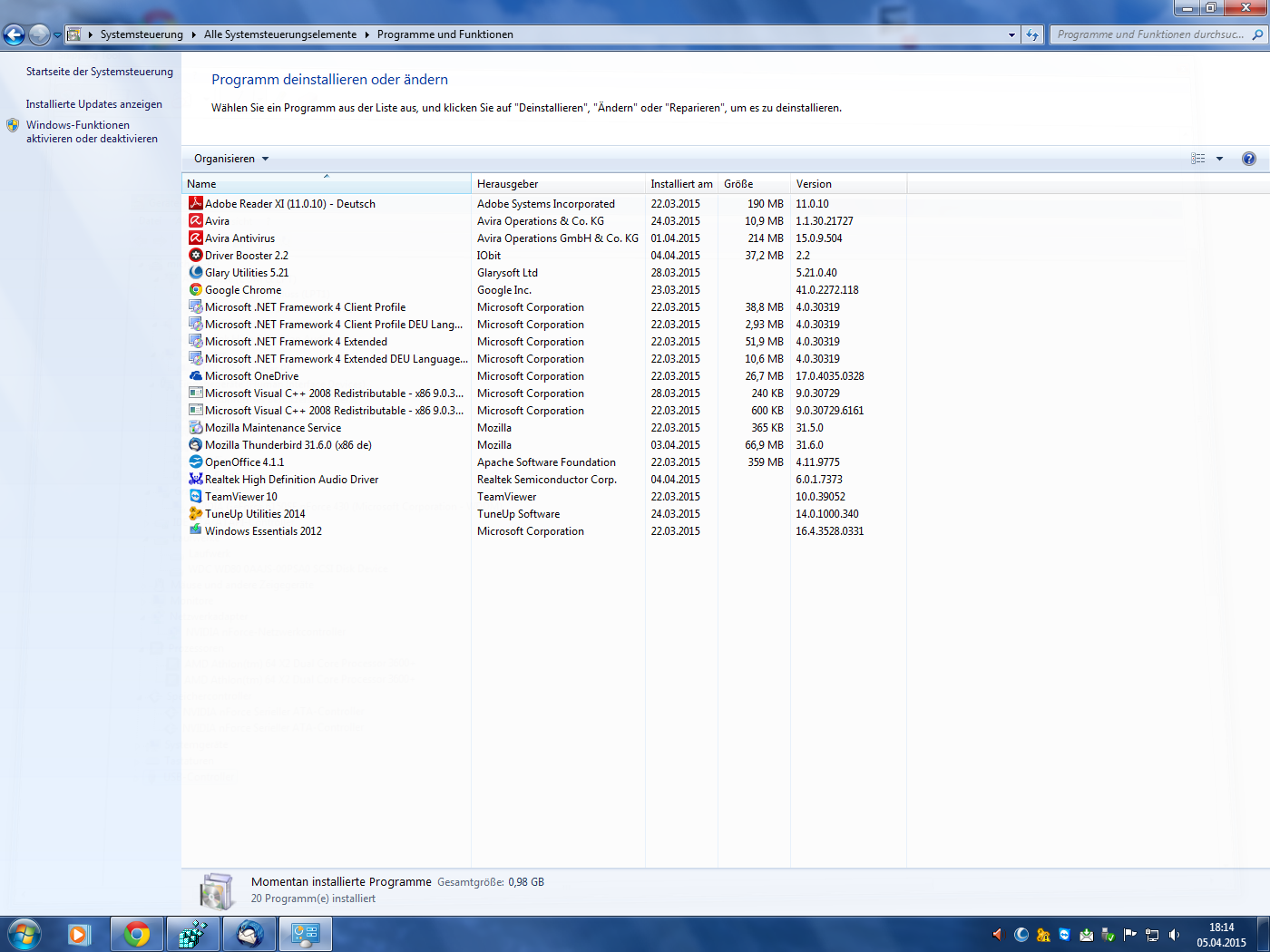The width and height of the screenshot is (1270, 952).
Task: Click the network icon in the system tray
Action: [1152, 935]
